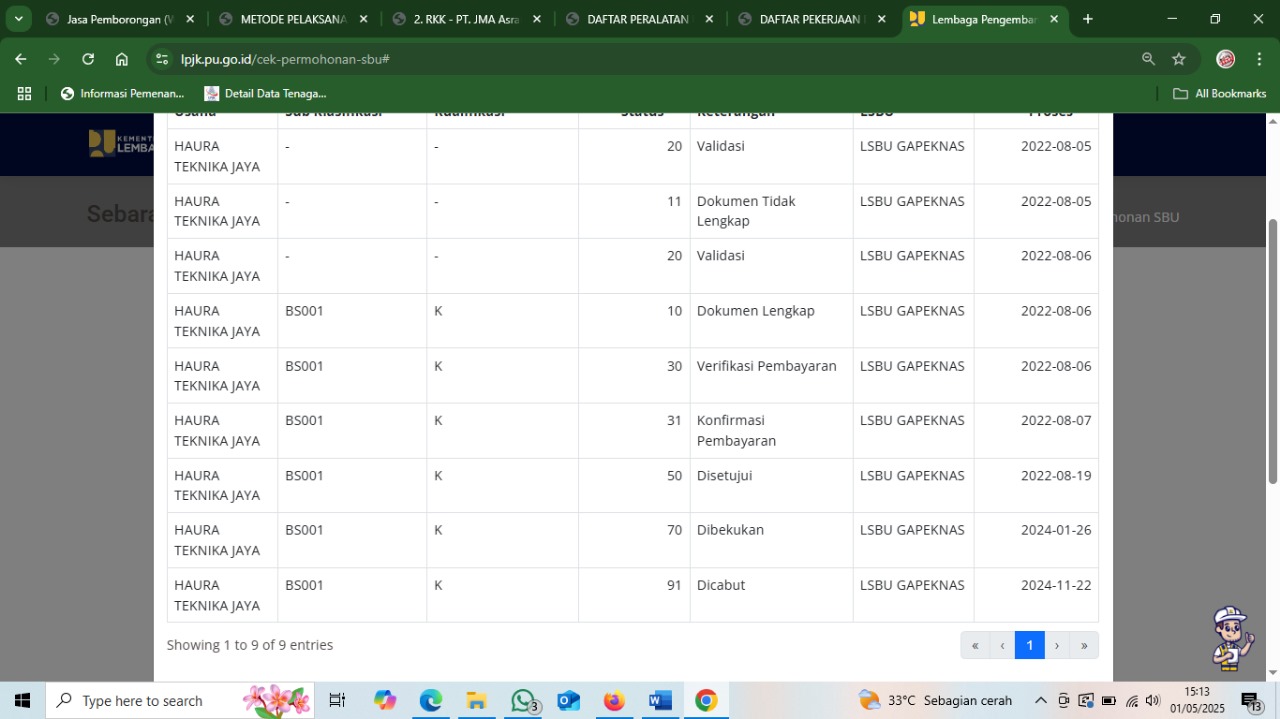The height and width of the screenshot is (719, 1280).
Task: Close the Lembaga Pengembangan tab
Action: click(x=1054, y=19)
